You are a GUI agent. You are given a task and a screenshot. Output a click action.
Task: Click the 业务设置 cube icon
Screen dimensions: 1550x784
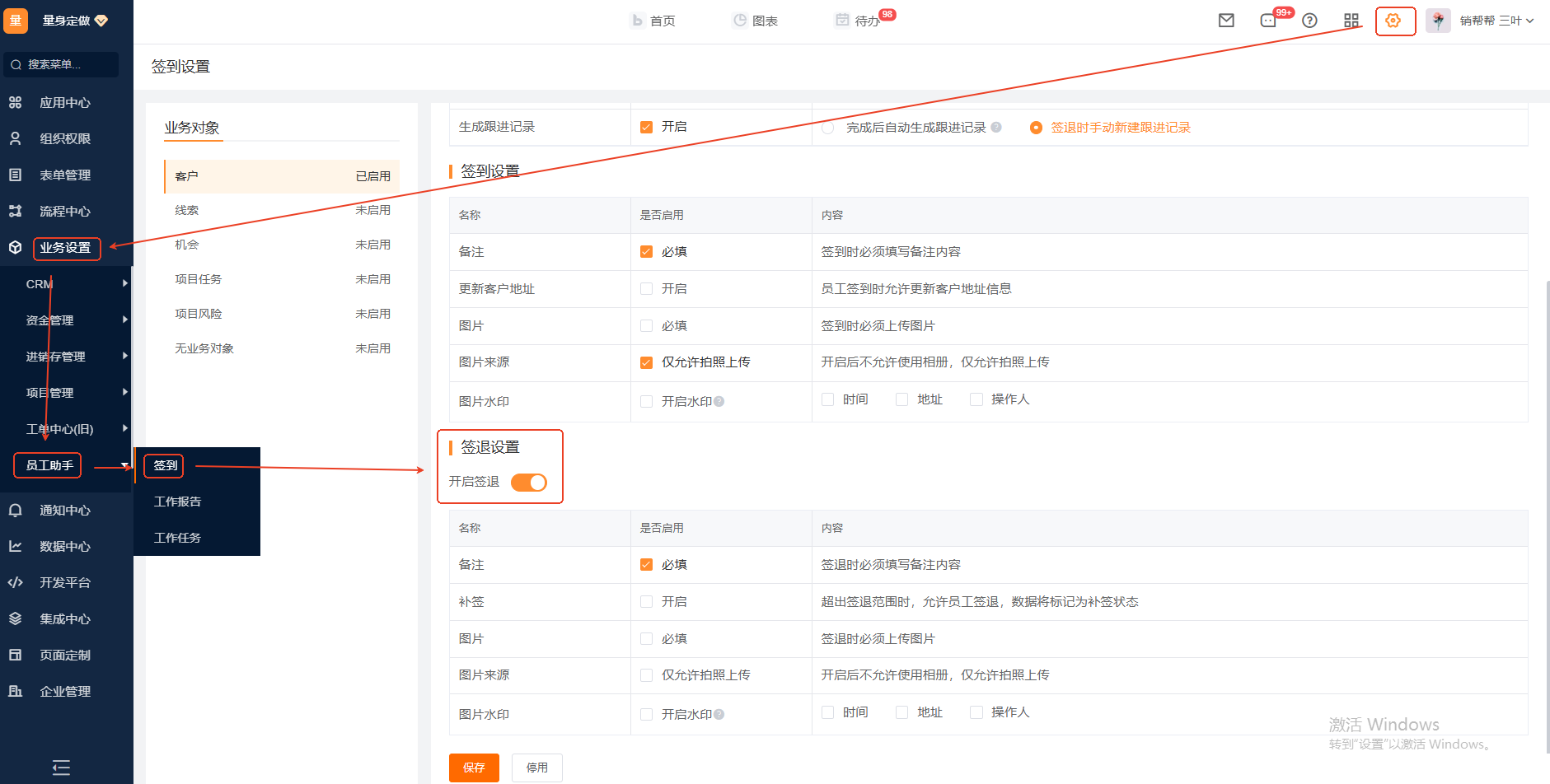15,248
